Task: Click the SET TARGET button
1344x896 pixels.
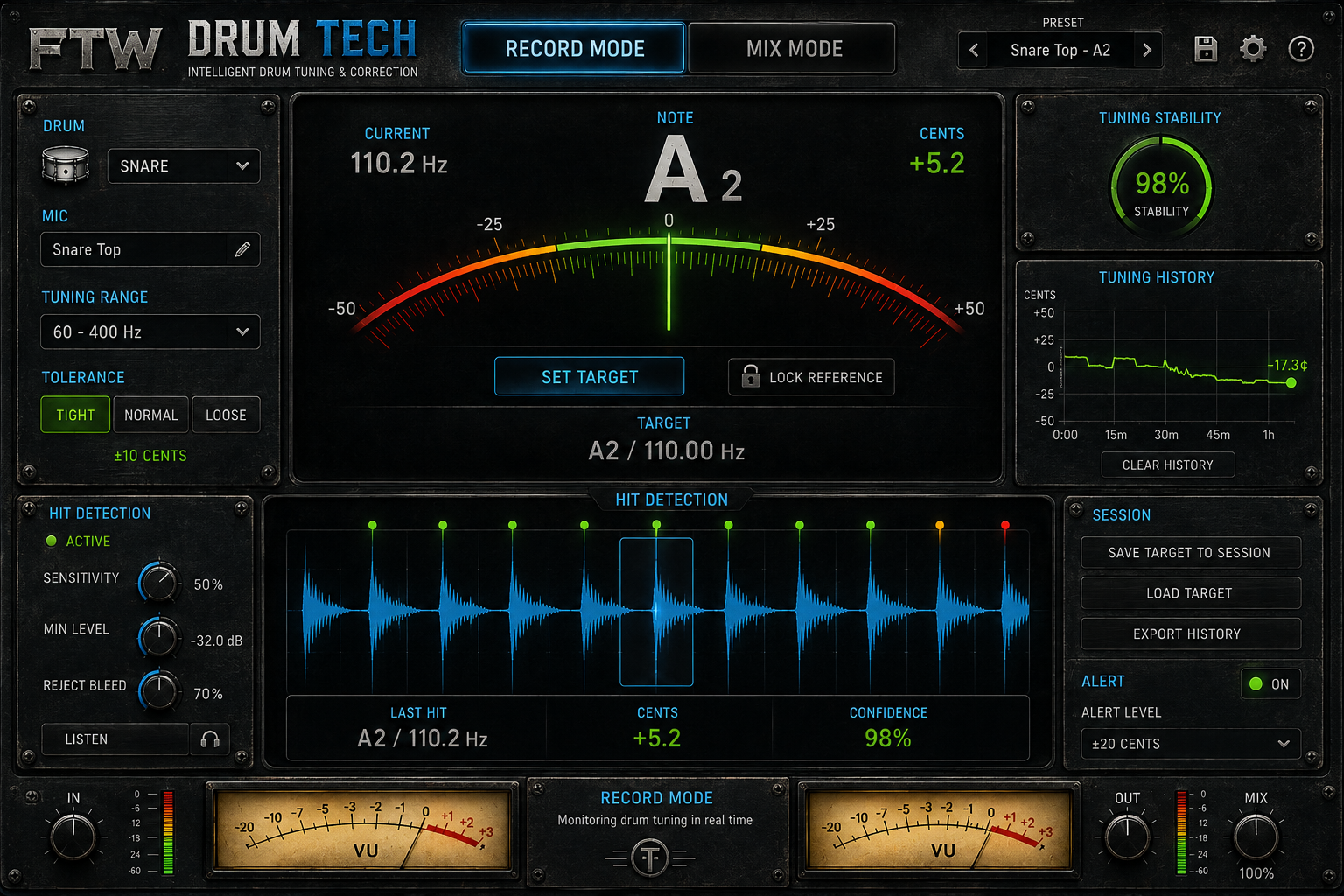Action: tap(590, 377)
